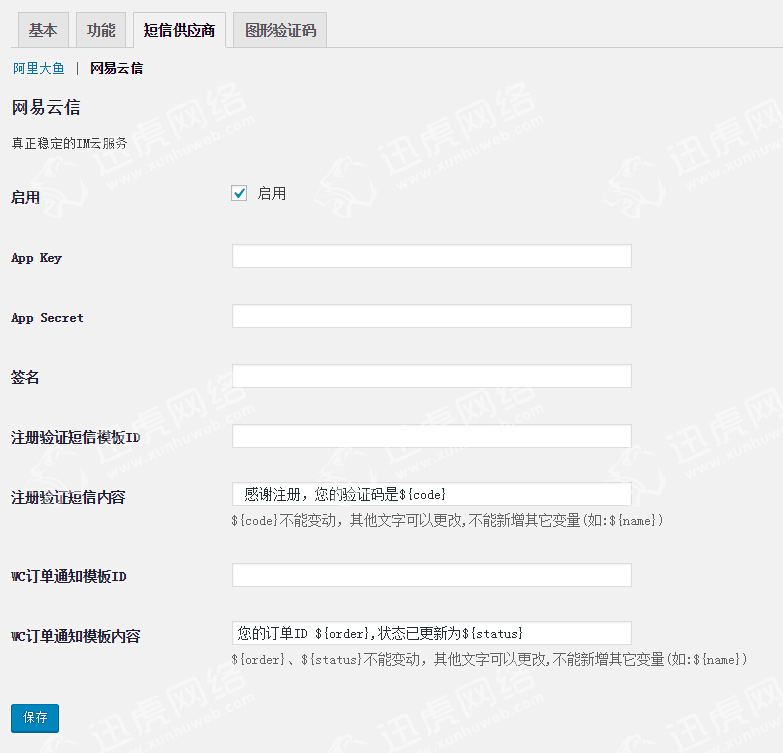Switch to the 基本 tab
The height and width of the screenshot is (753, 783).
pos(43,30)
